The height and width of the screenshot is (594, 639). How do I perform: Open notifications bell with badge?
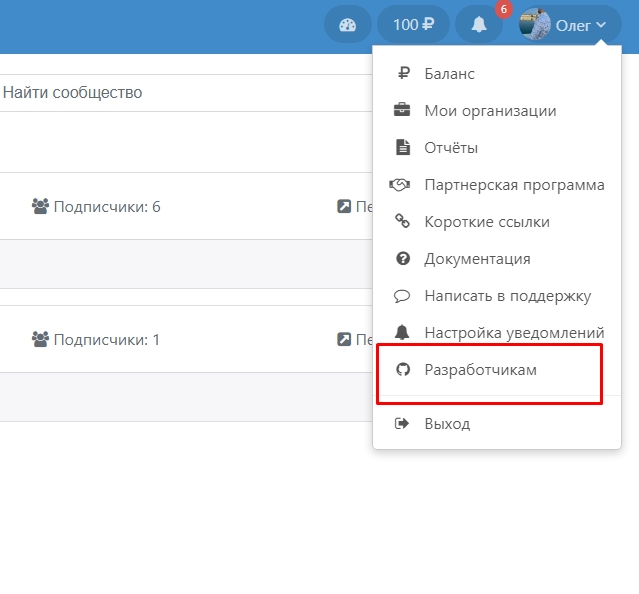coord(479,25)
